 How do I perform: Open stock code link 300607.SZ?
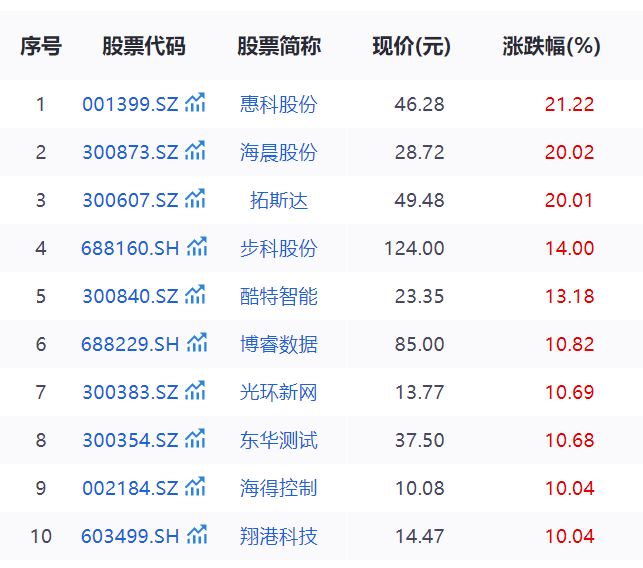pyautogui.click(x=130, y=200)
